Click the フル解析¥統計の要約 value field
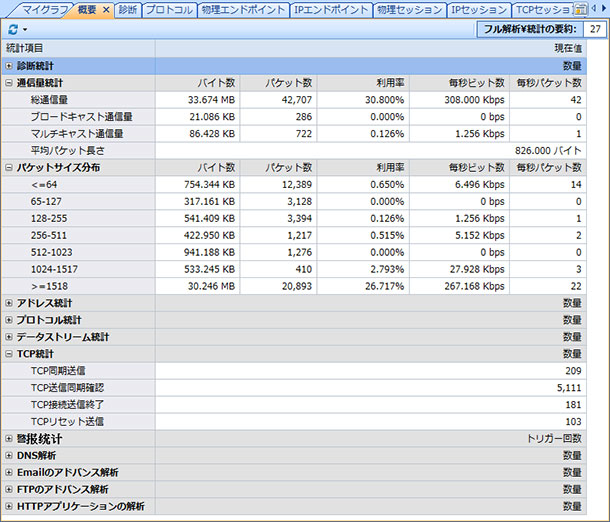610x522 pixels. click(x=595, y=30)
